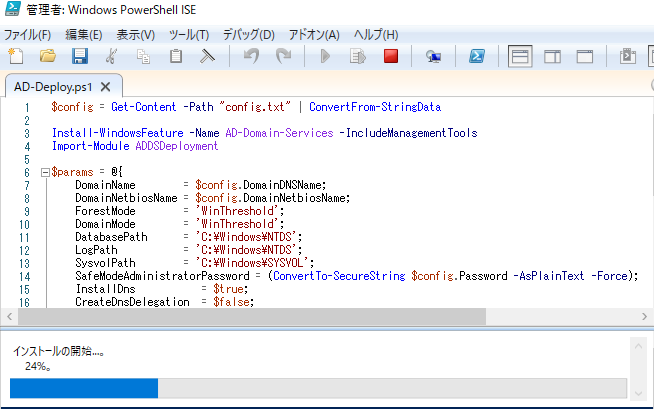Copy selection using the copy icon
This screenshot has height=409, width=654.
[x=143, y=56]
